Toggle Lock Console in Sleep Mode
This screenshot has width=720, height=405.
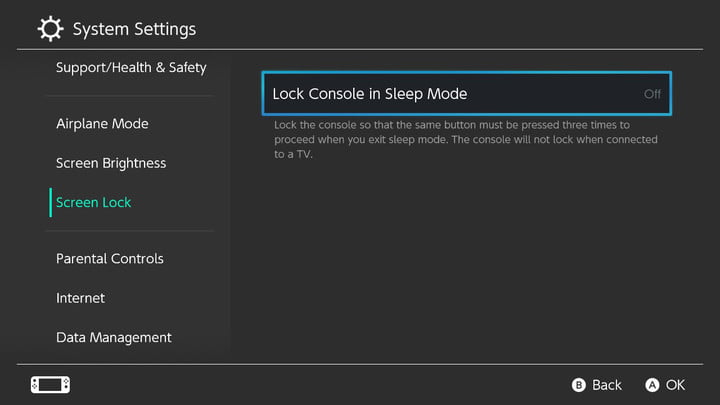tap(467, 94)
